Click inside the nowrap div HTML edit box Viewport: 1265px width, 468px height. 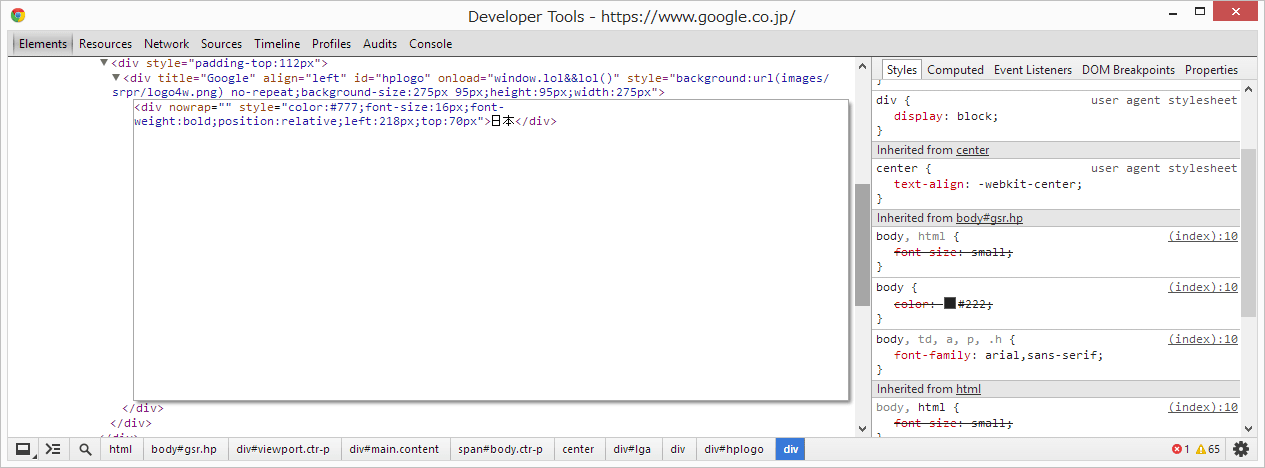[x=491, y=250]
